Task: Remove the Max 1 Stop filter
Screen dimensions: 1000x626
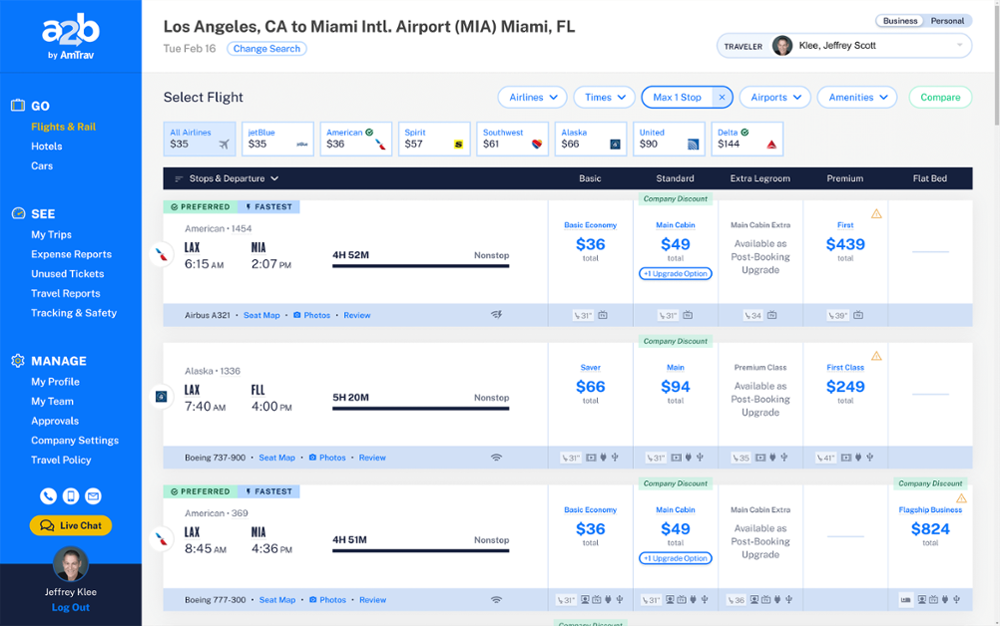Action: point(721,98)
